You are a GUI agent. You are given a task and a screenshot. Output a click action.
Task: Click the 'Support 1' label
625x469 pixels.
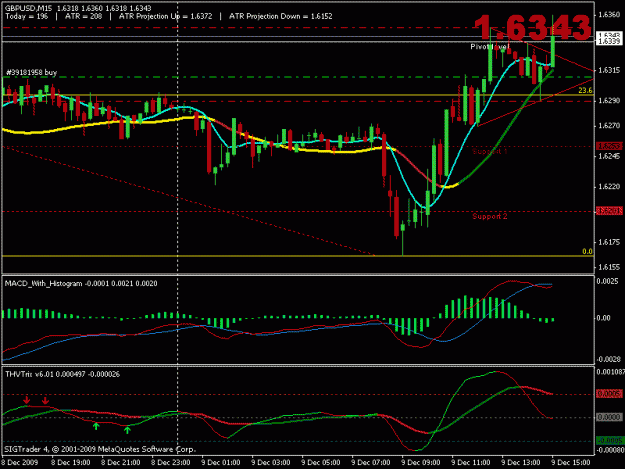(490, 151)
